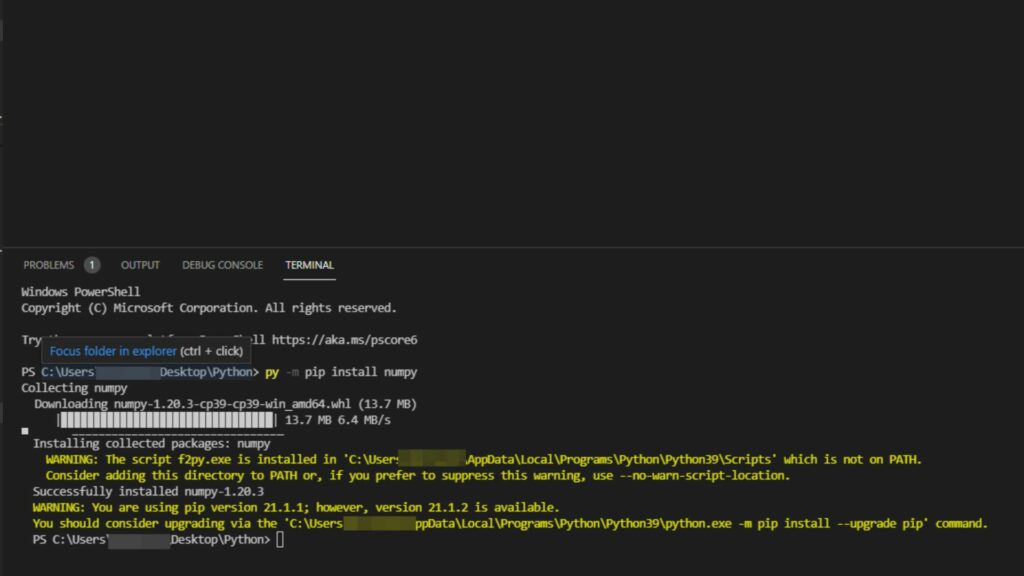Click the Microsoft copyright notice line
1024x576 pixels.
pyautogui.click(x=210, y=307)
